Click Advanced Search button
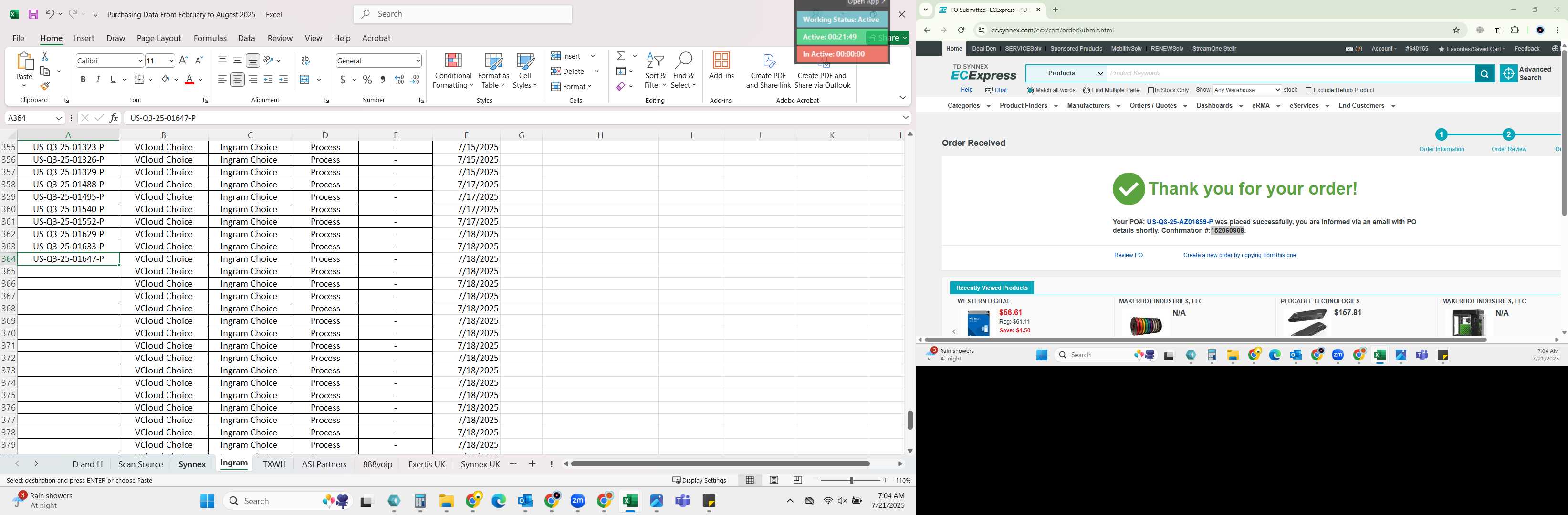Viewport: 1568px width, 515px height. (1526, 73)
